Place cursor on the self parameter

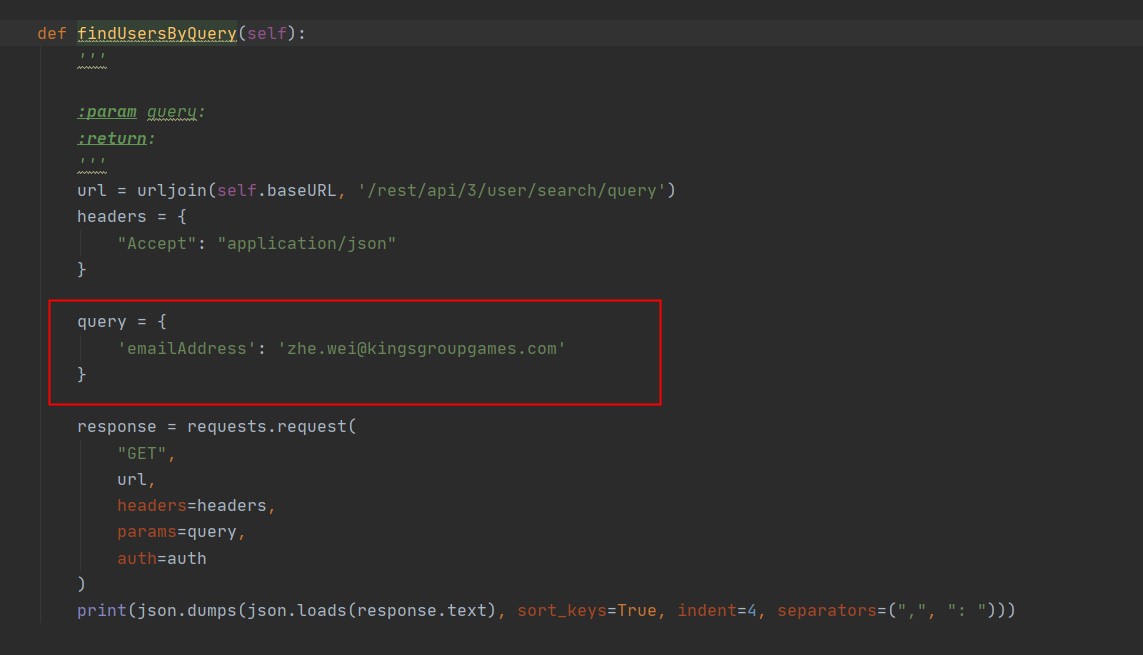[x=267, y=34]
